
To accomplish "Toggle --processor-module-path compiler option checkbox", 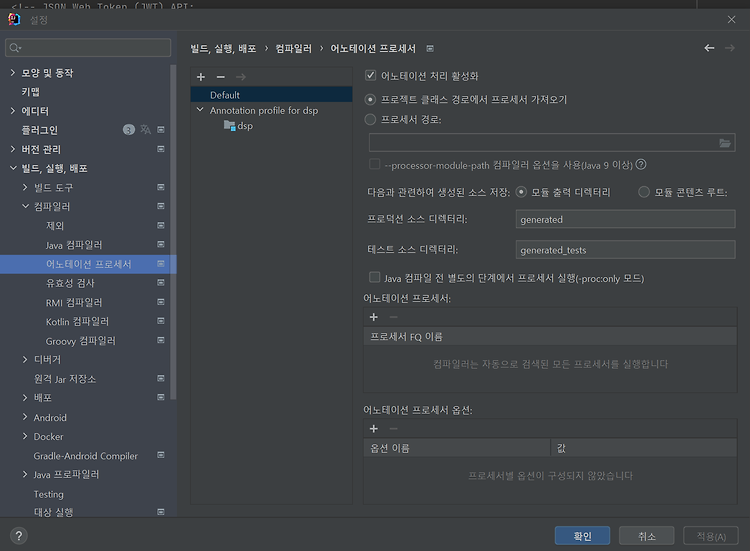I will click(375, 165).
